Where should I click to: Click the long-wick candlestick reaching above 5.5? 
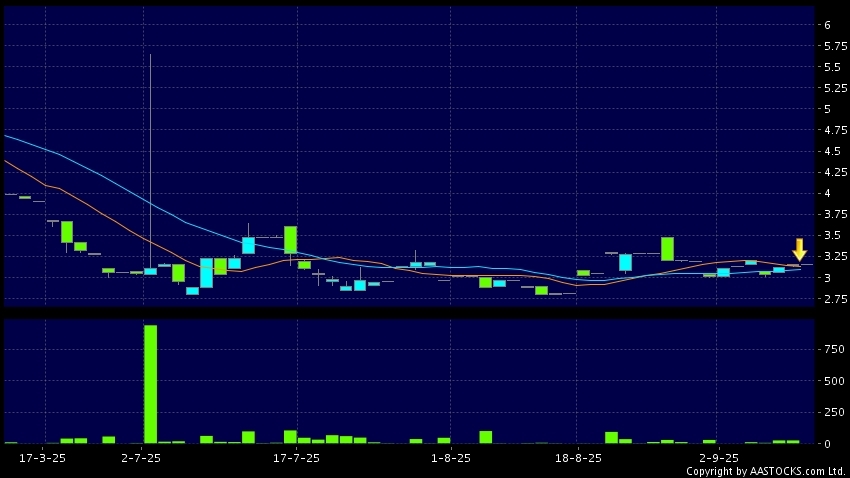(x=150, y=164)
